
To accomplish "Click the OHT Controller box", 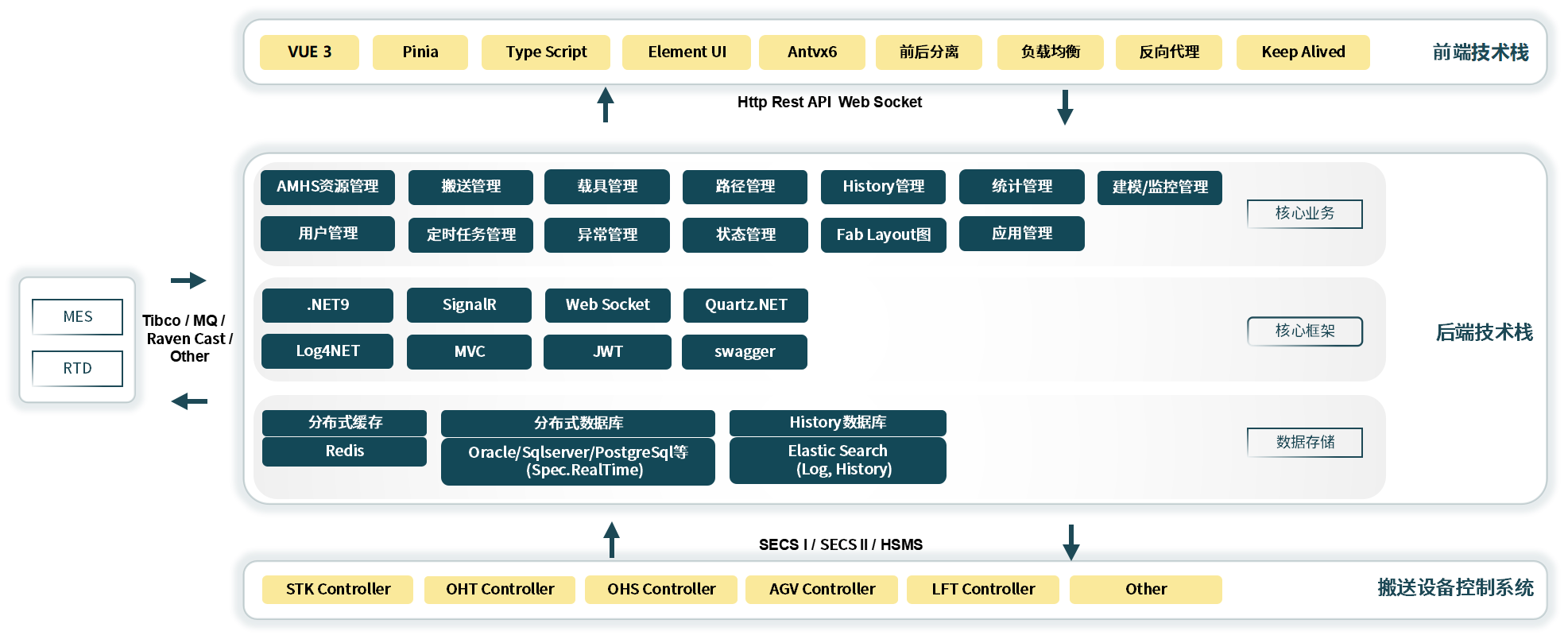I will 500,590.
